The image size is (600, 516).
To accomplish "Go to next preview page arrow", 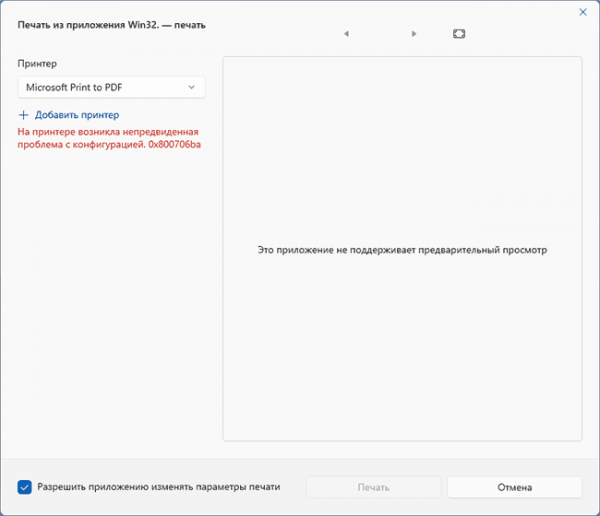I will pos(414,34).
